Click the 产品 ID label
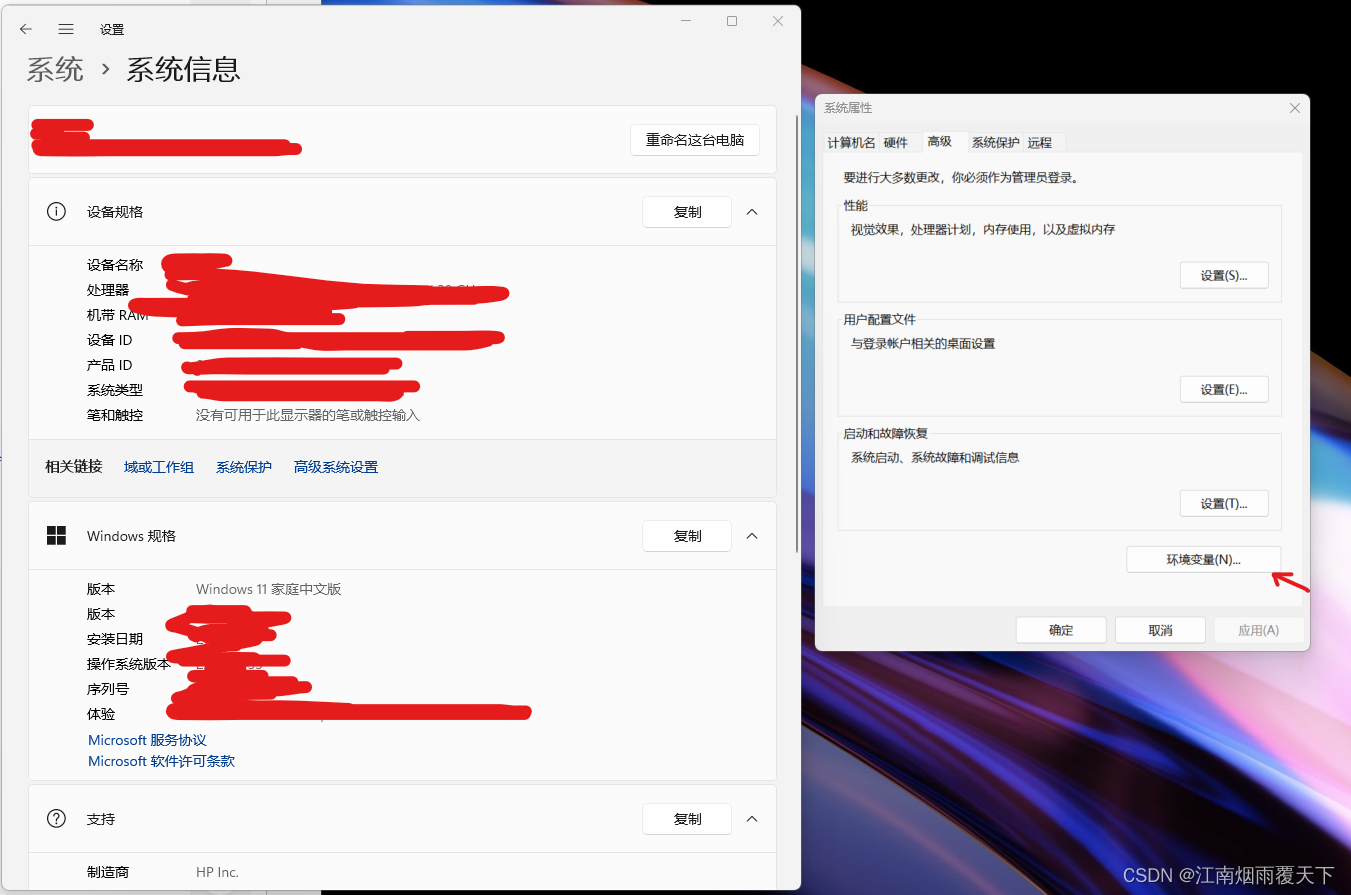The width and height of the screenshot is (1351, 895). 110,365
